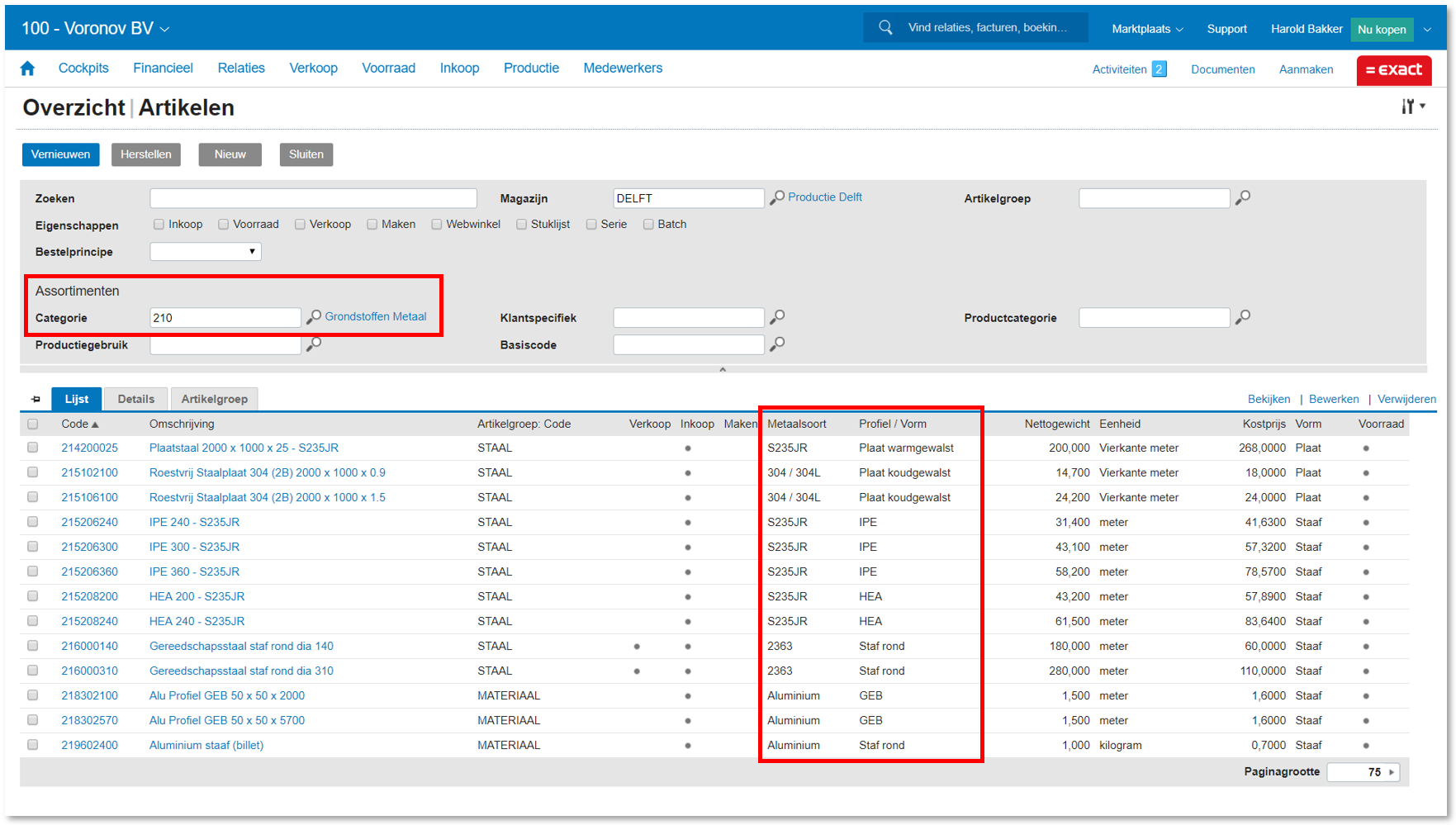This screenshot has width=1456, height=825.
Task: Open the Productcategorie lookup magnifier icon
Action: 1242,317
